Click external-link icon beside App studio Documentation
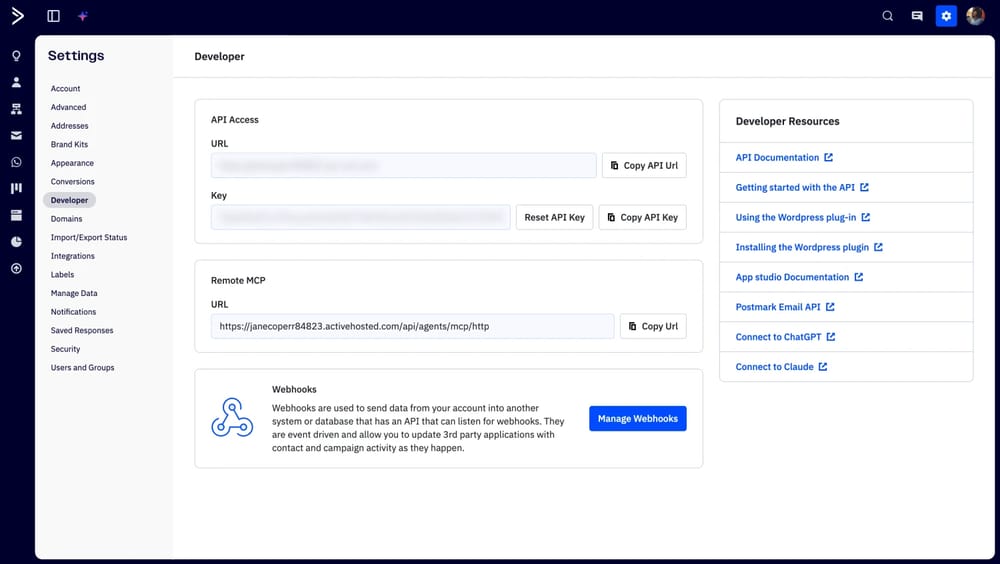1000x564 pixels. click(859, 277)
